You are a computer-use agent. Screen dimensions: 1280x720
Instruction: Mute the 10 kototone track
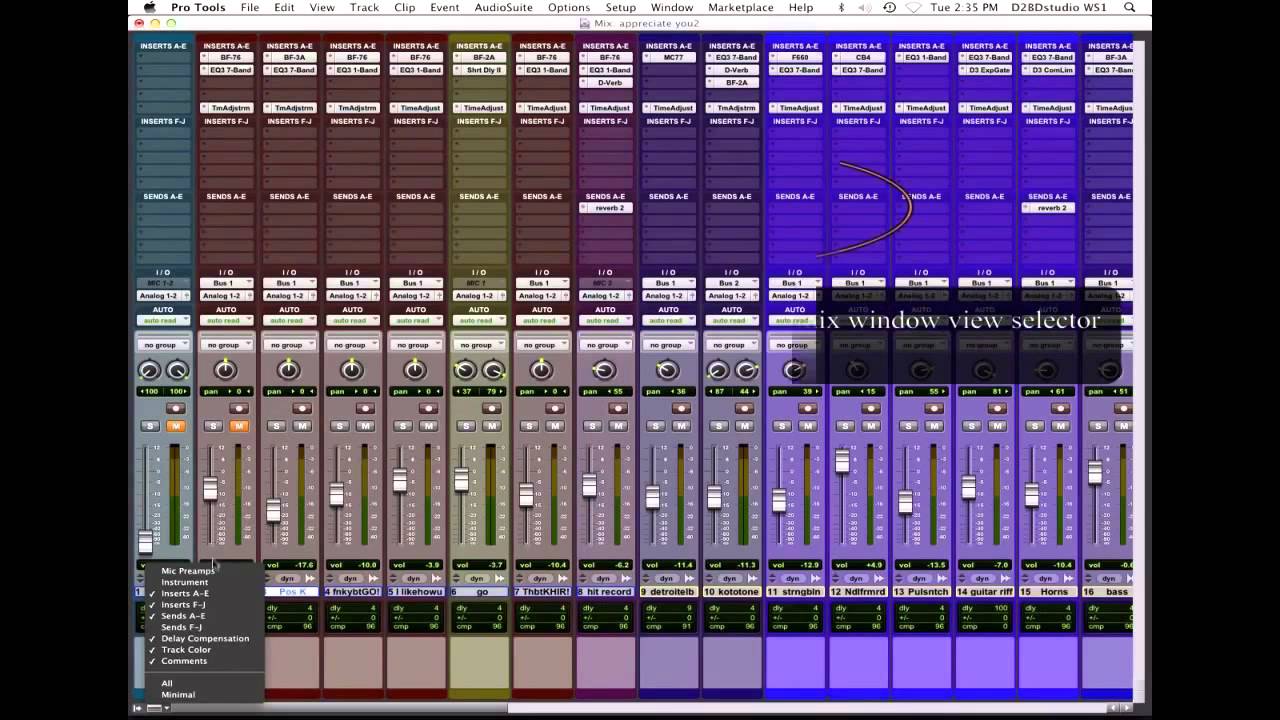click(x=744, y=426)
